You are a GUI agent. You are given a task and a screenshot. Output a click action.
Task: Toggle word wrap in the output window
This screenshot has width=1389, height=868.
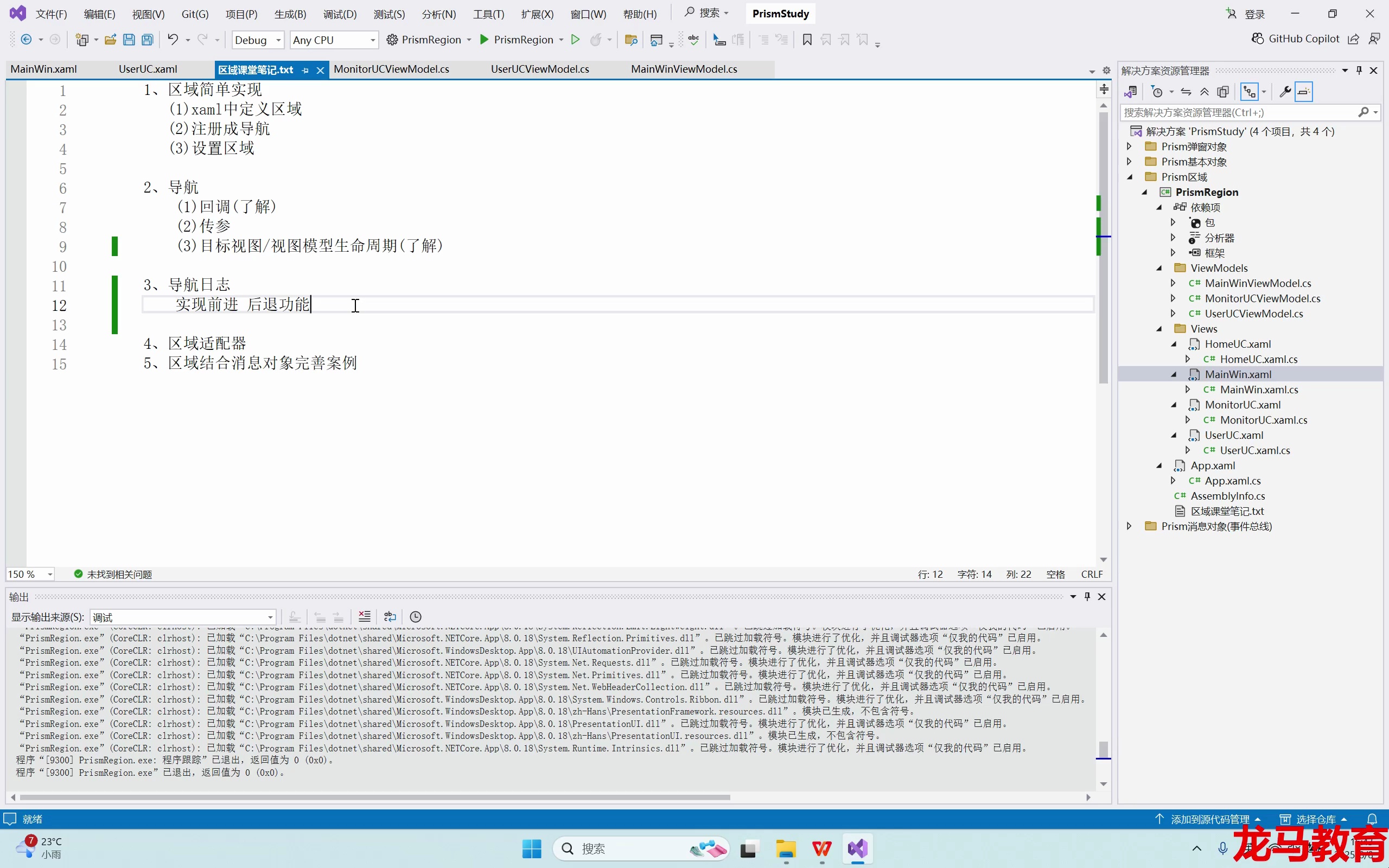(x=389, y=617)
